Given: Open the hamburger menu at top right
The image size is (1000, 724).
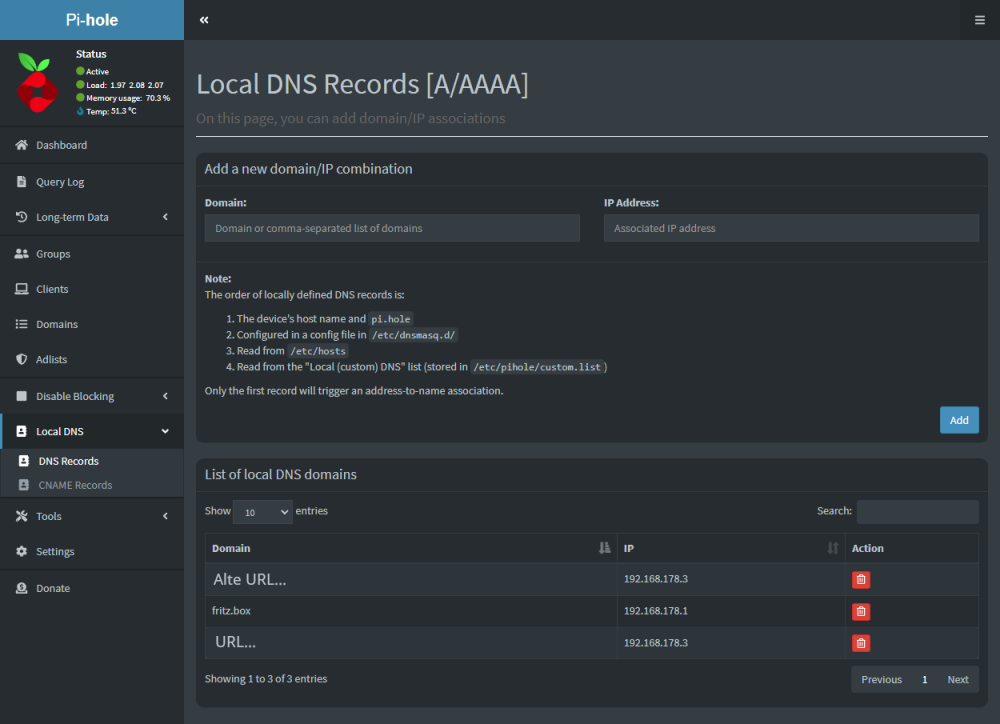Looking at the screenshot, I should pos(980,20).
